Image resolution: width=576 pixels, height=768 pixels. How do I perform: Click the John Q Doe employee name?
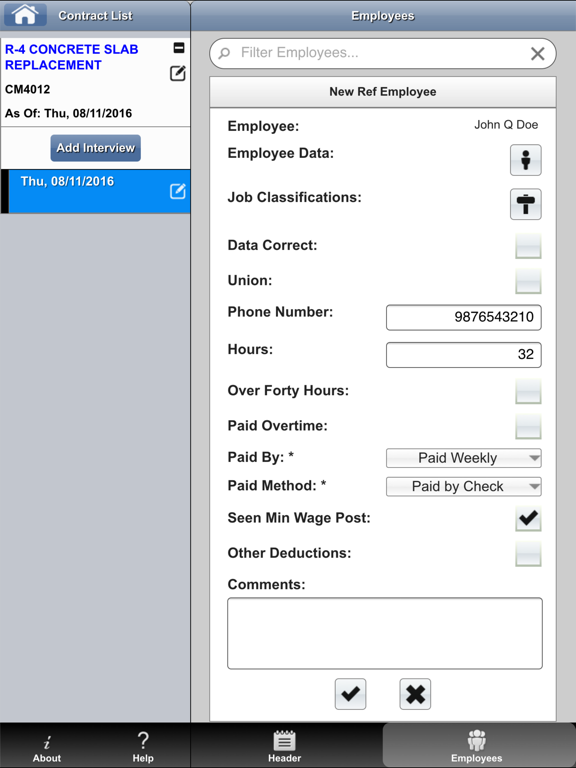tap(506, 125)
